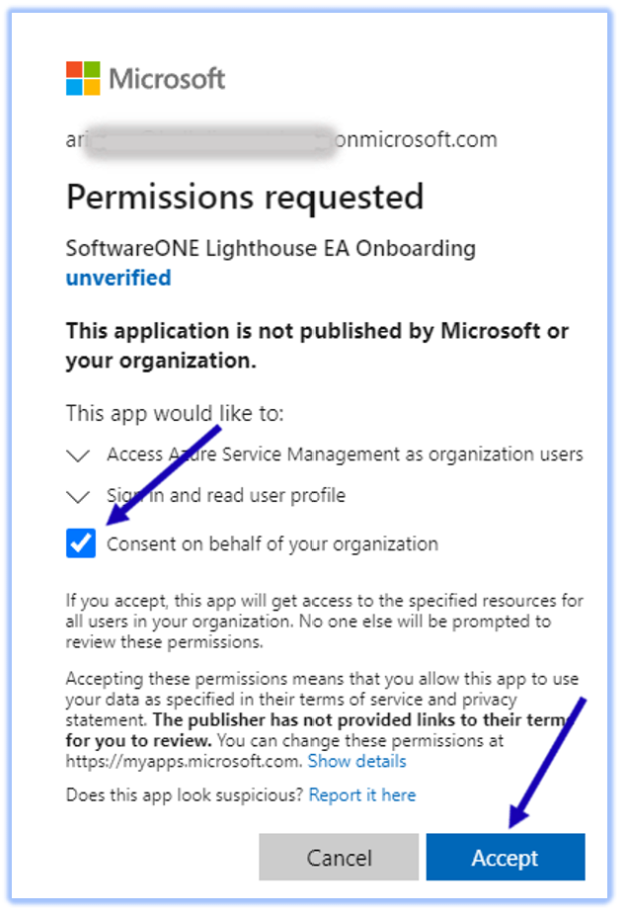Click the Access Azure Service Management permission text
The height and width of the screenshot is (912, 622).
click(x=344, y=455)
